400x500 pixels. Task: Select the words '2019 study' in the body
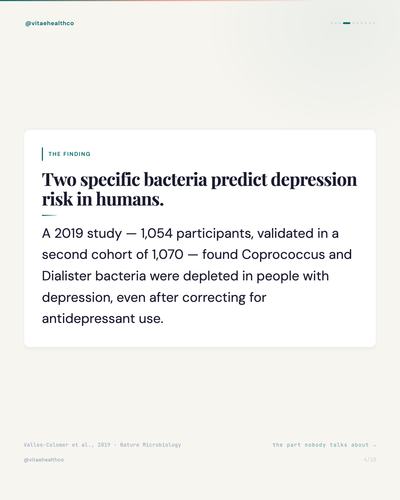(x=88, y=234)
